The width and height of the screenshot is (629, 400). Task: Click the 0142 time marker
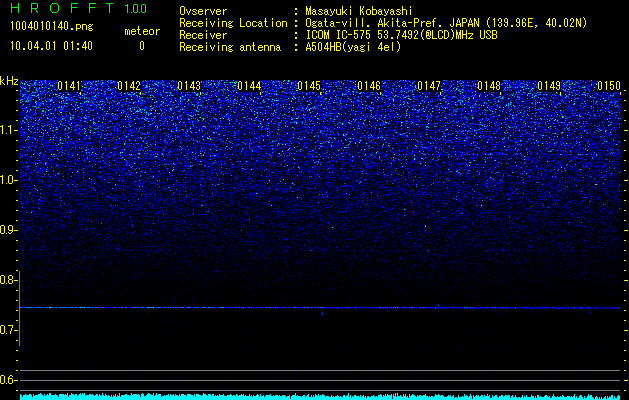[129, 86]
